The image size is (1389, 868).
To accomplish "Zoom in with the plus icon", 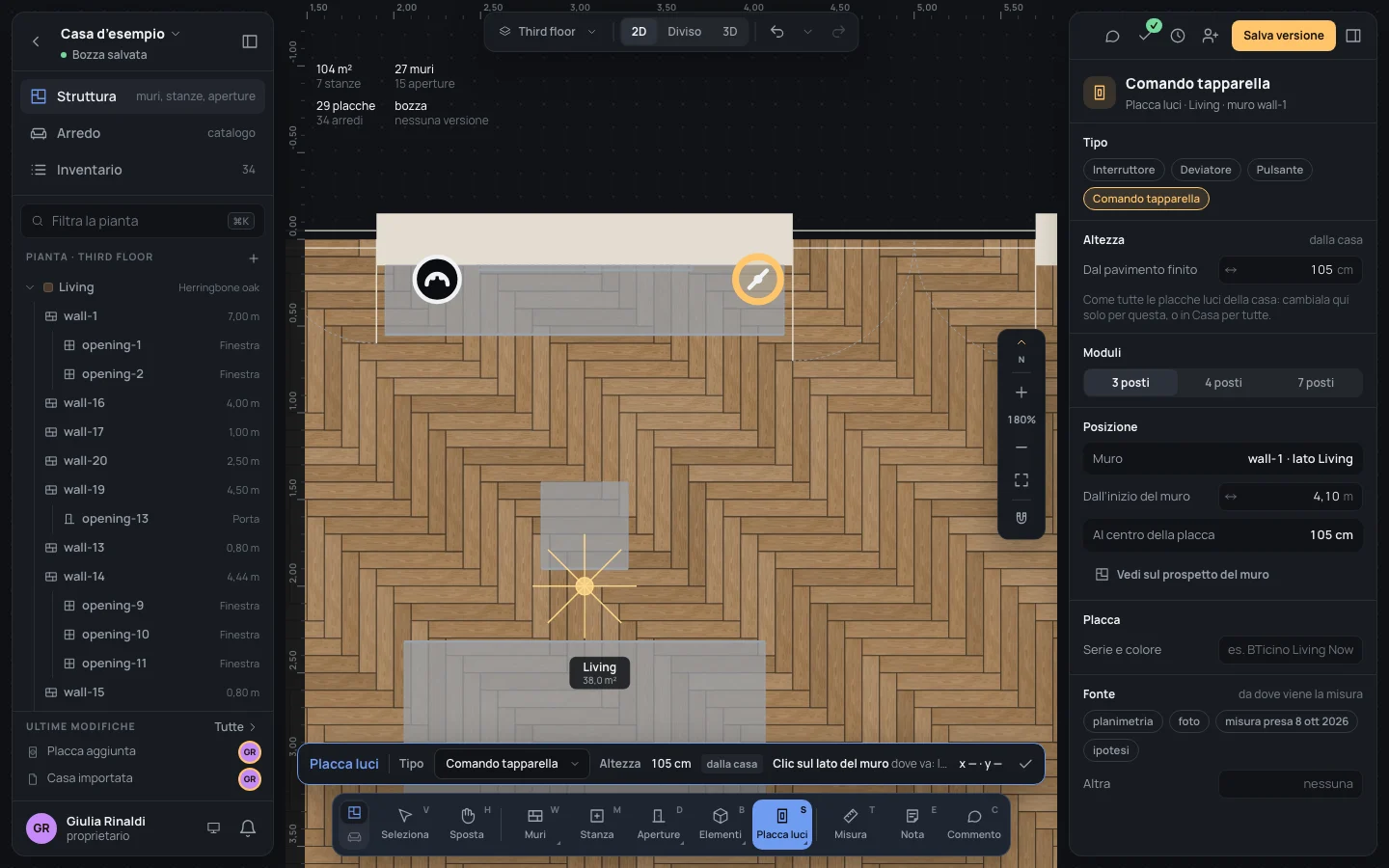I will [1021, 393].
